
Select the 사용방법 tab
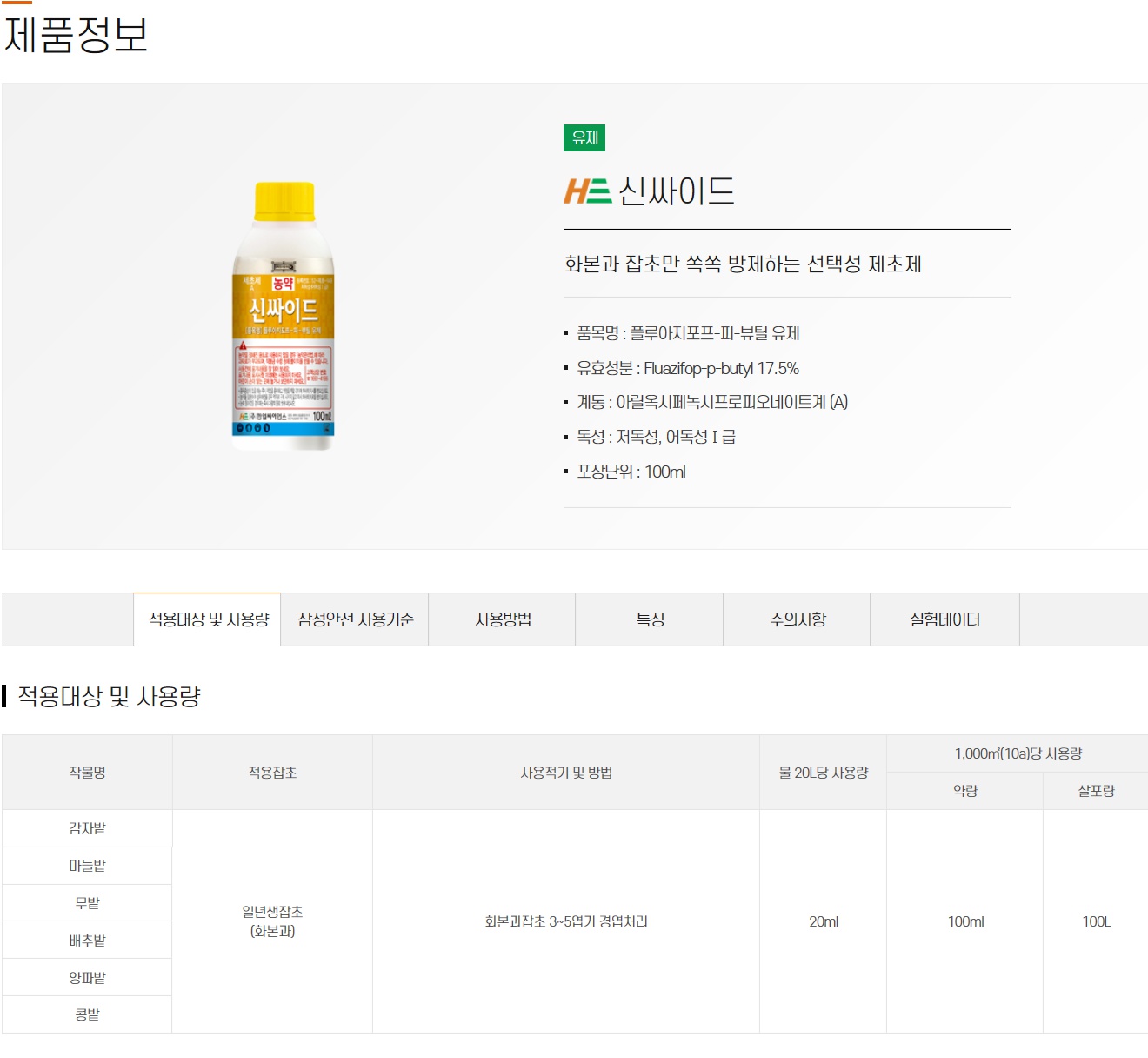(x=502, y=619)
